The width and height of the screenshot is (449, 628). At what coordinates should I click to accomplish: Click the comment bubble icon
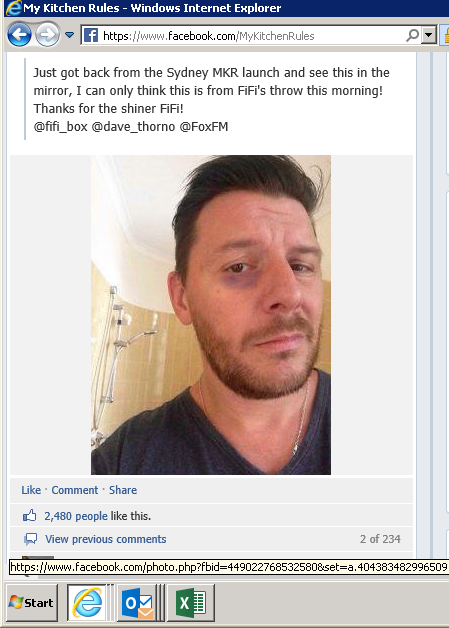pos(30,539)
